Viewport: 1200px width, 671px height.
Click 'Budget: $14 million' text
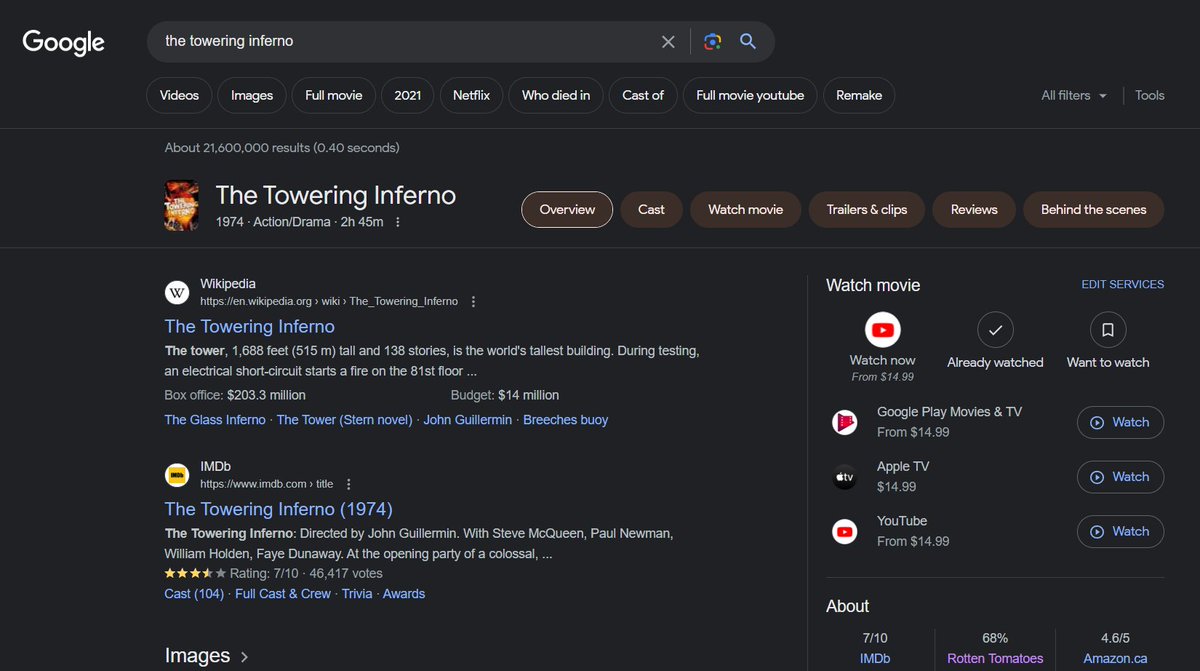pos(505,395)
